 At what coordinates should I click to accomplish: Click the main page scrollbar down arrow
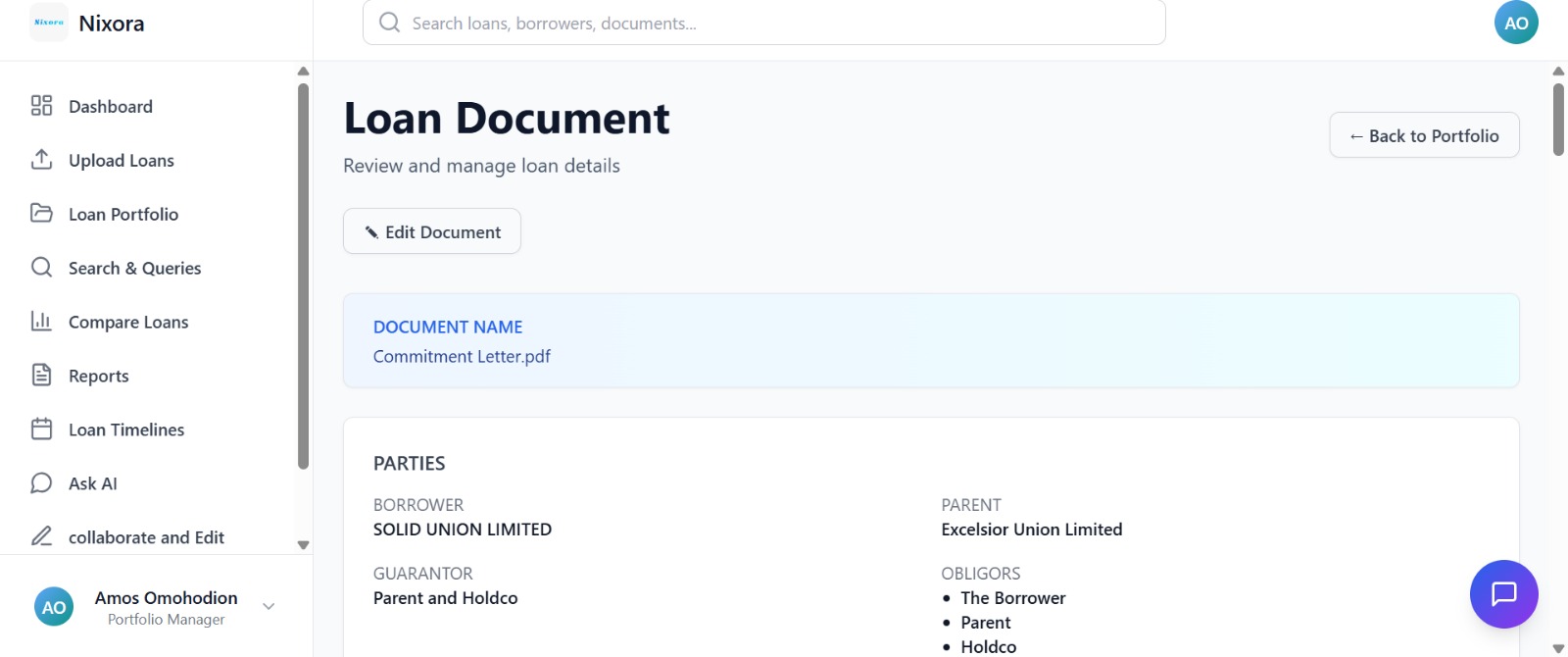pos(1558,648)
